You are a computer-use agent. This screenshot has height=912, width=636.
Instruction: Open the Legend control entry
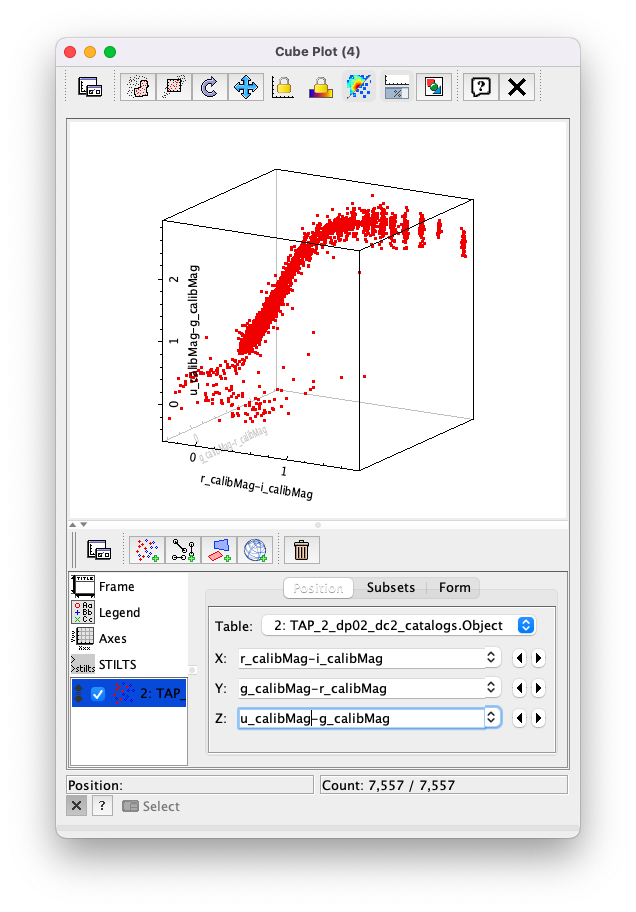(x=129, y=612)
